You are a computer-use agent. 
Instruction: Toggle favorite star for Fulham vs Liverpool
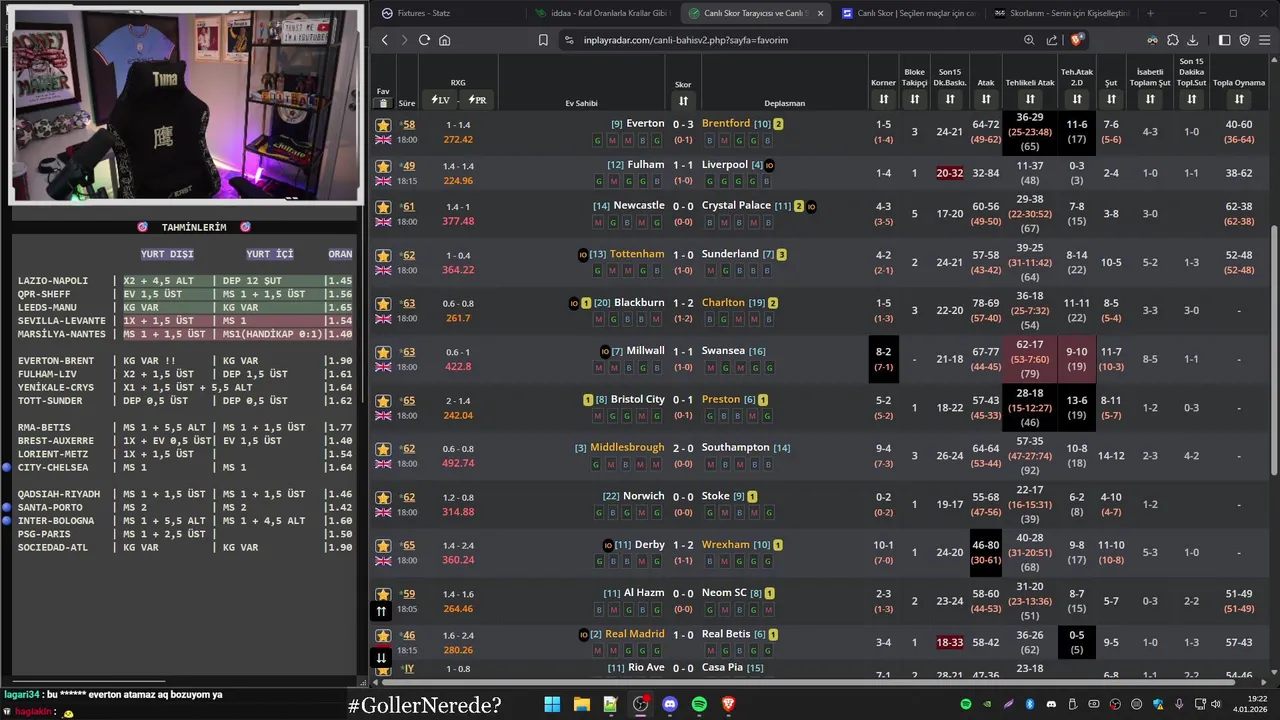(x=383, y=166)
